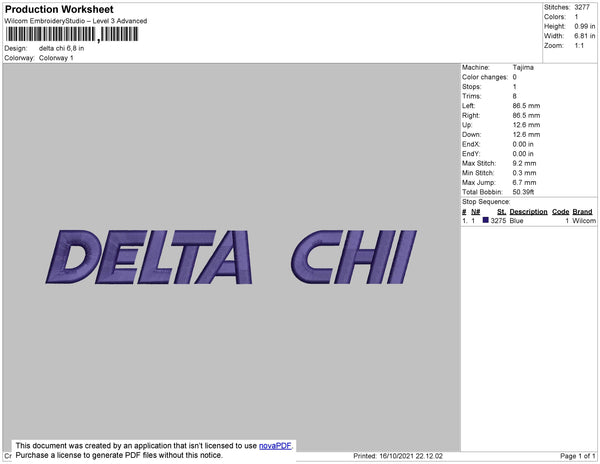The image size is (600, 464).
Task: Select the Width value 6.81 in
Action: click(585, 36)
